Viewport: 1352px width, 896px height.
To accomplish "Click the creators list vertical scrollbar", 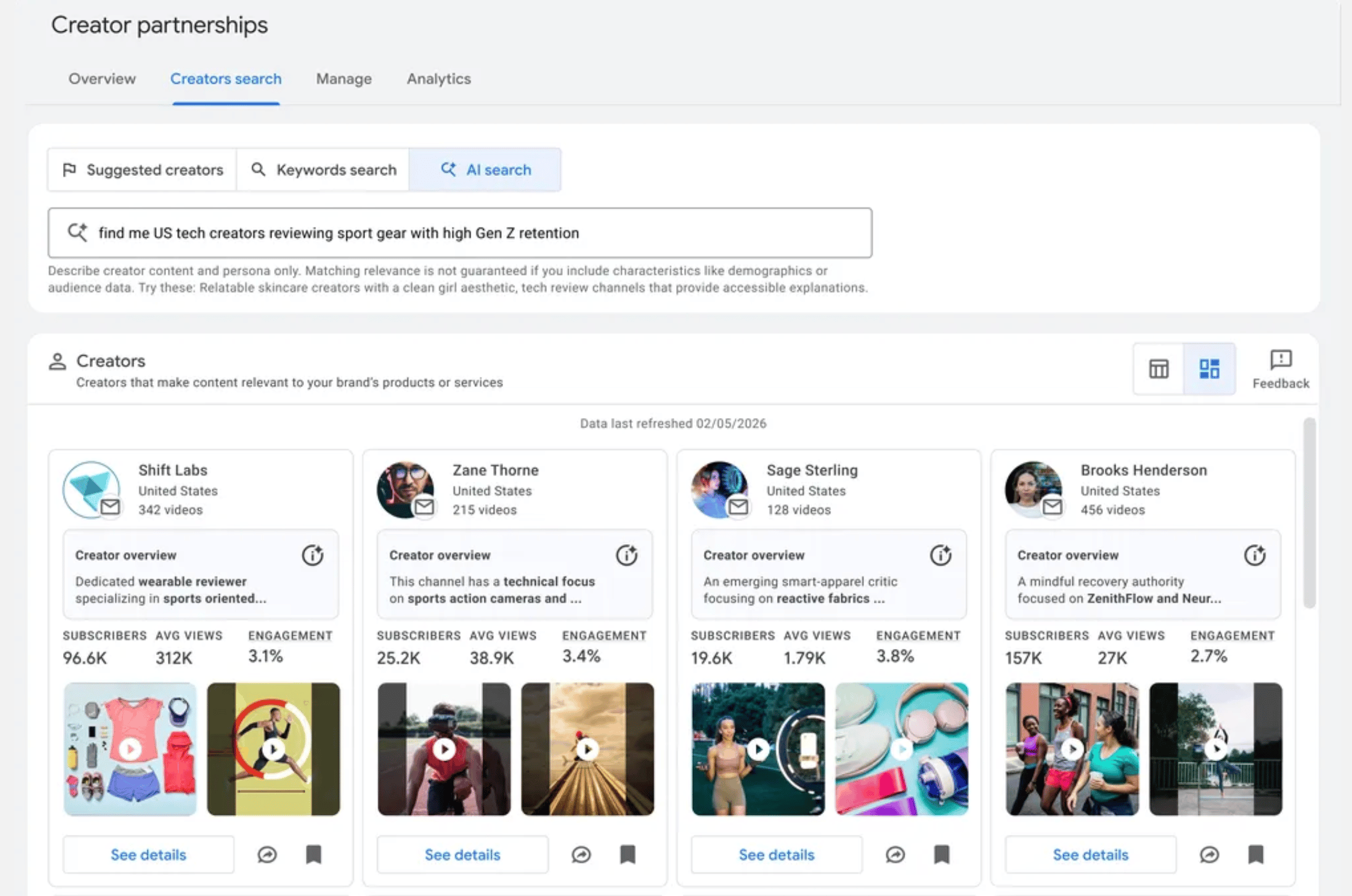I will pos(1309,512).
